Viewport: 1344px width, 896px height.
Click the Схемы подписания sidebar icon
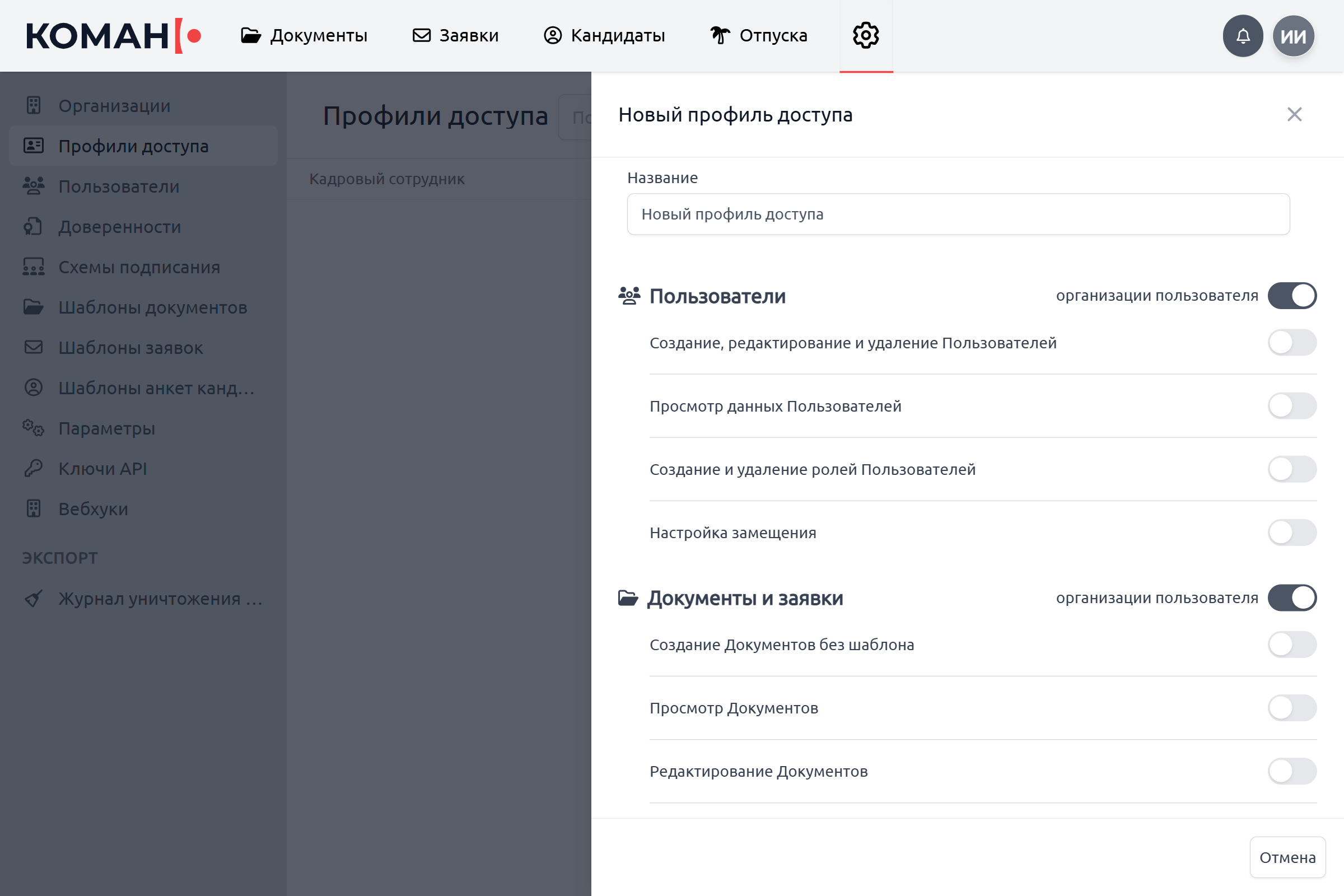34,267
